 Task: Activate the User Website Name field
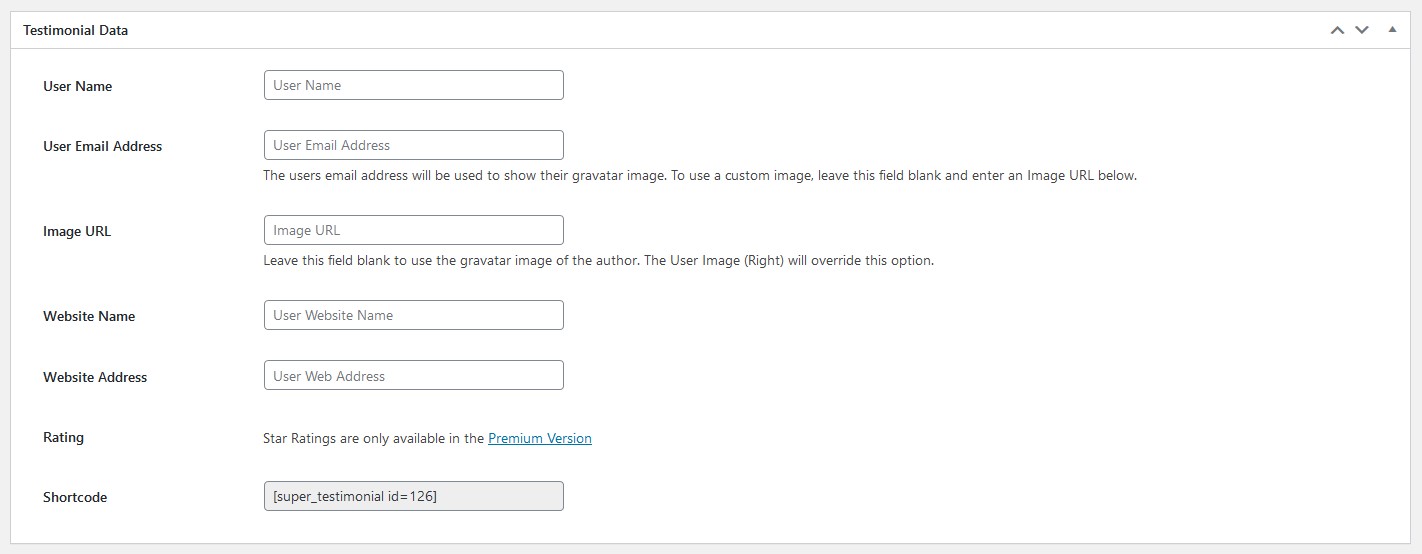point(414,315)
